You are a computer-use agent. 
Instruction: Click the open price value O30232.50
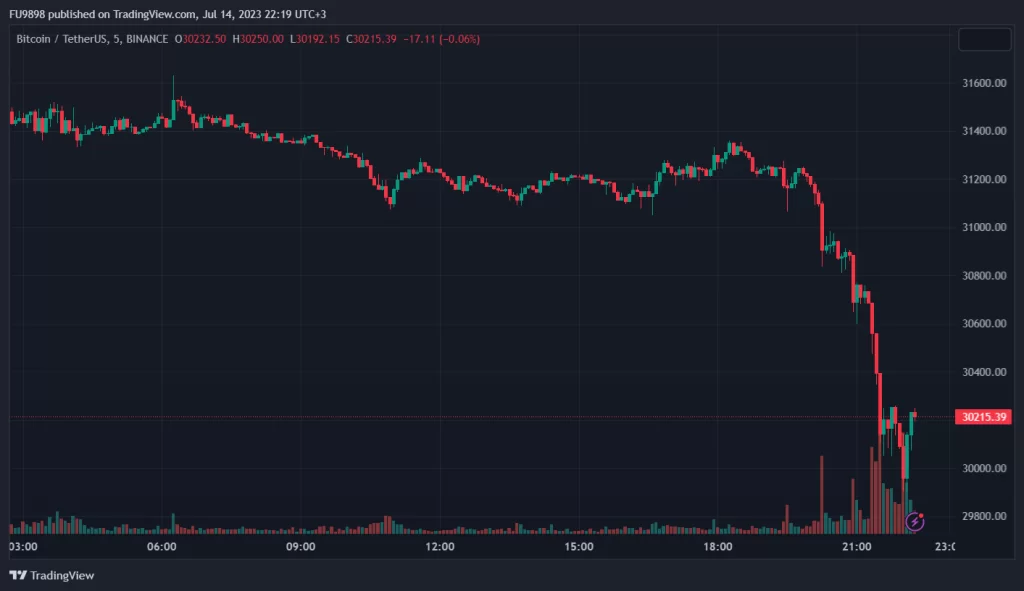coord(201,39)
